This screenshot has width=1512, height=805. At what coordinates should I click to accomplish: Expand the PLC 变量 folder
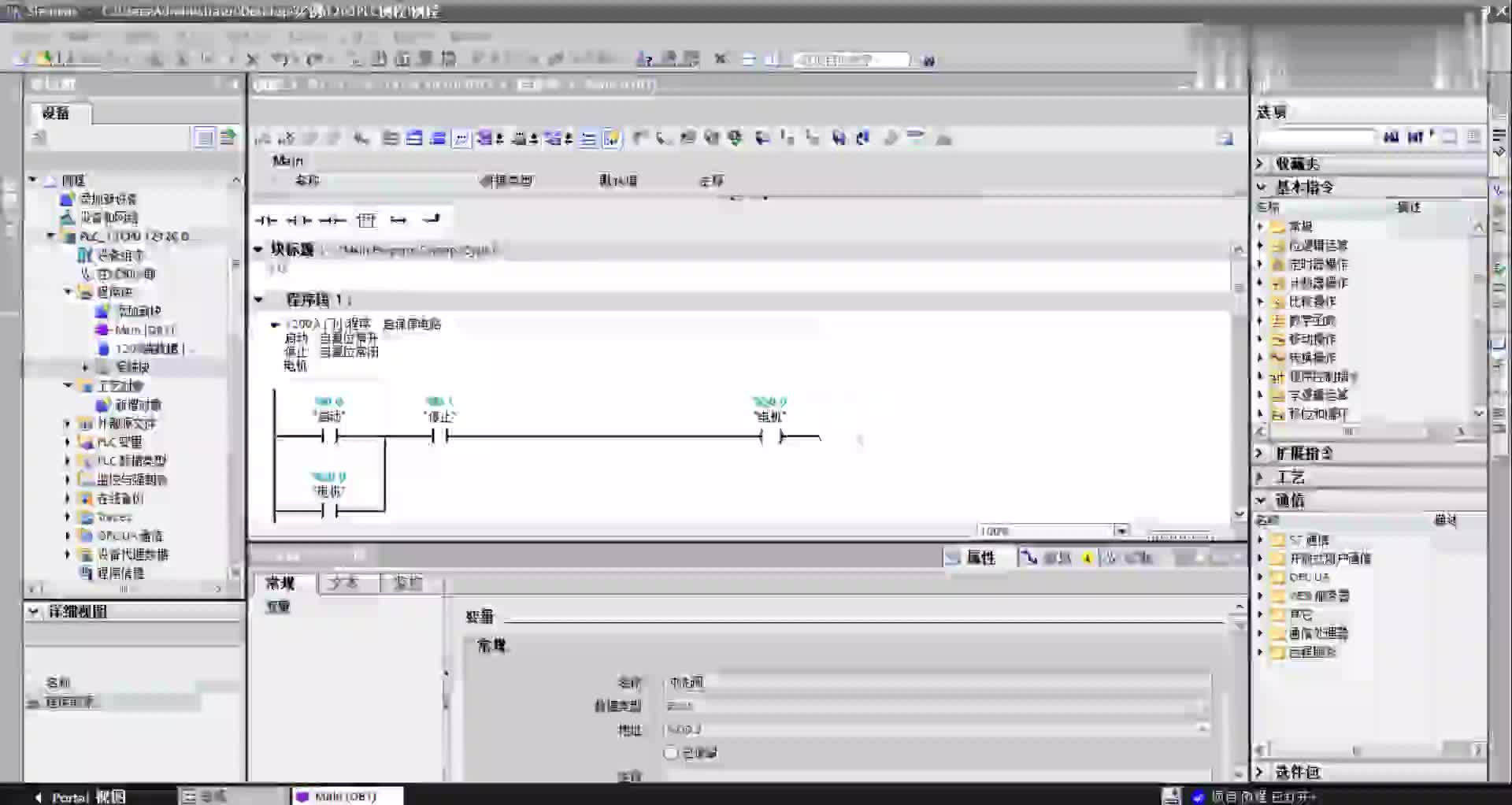click(x=68, y=442)
